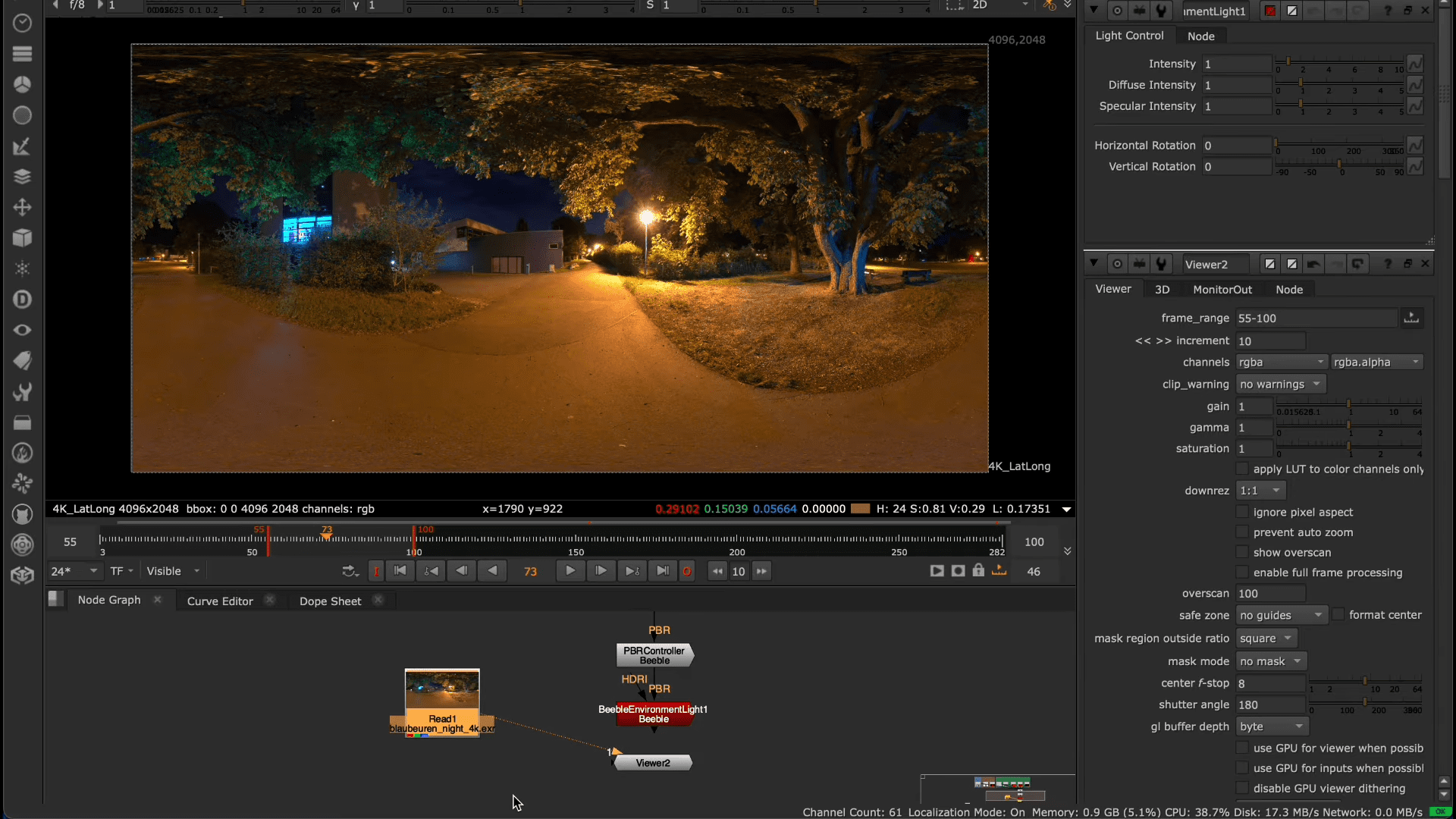The image size is (1456, 819).
Task: Open the FurnaceCore menu (flame icon)
Action: (x=22, y=453)
